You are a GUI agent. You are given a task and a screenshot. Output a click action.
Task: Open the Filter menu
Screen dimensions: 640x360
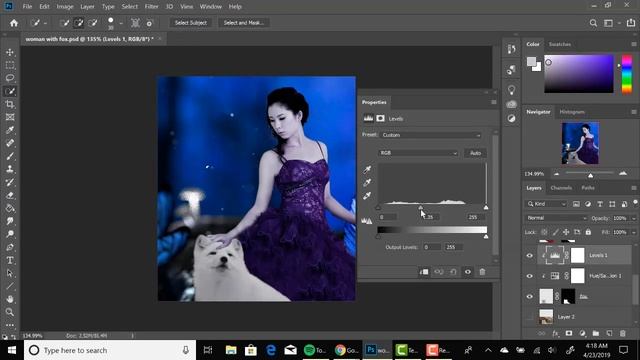pyautogui.click(x=151, y=7)
